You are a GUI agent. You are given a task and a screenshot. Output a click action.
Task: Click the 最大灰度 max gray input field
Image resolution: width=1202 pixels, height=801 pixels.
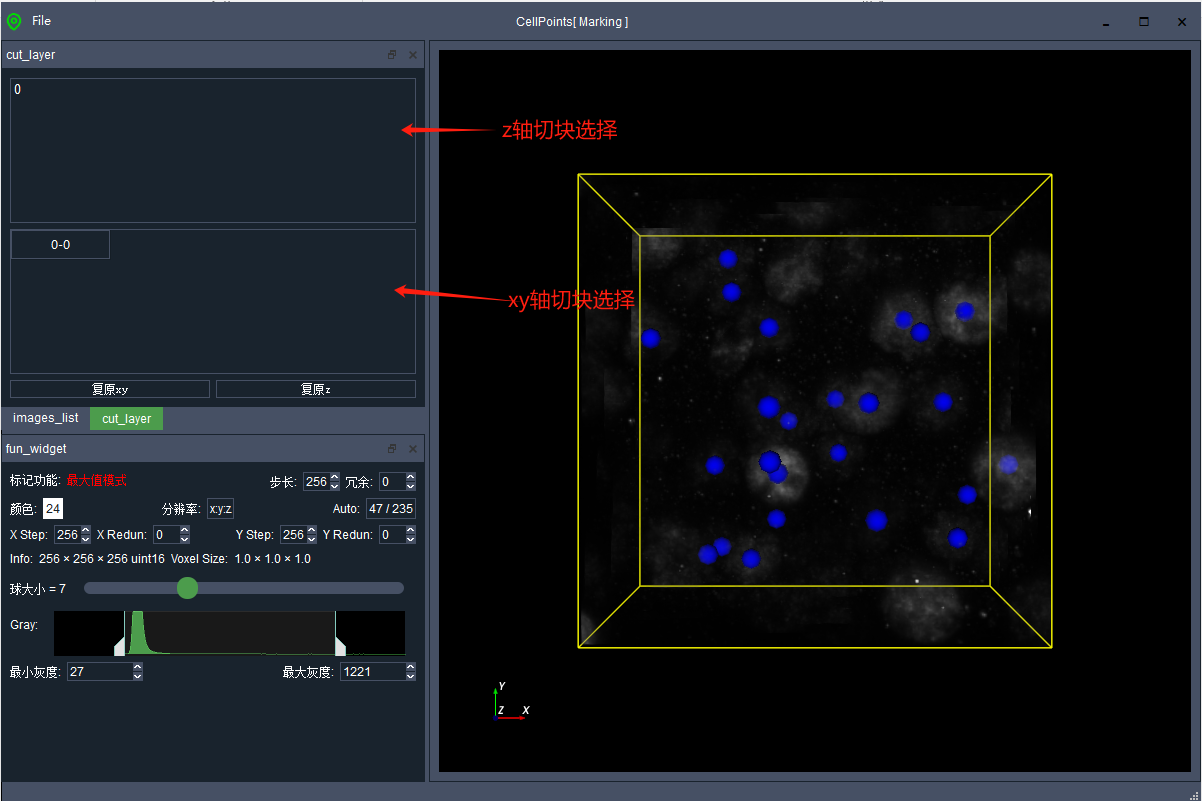371,672
